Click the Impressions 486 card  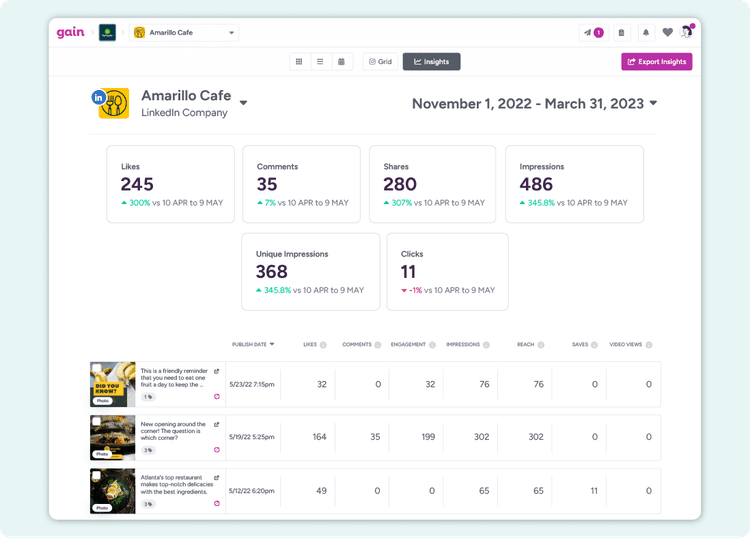[x=574, y=184]
